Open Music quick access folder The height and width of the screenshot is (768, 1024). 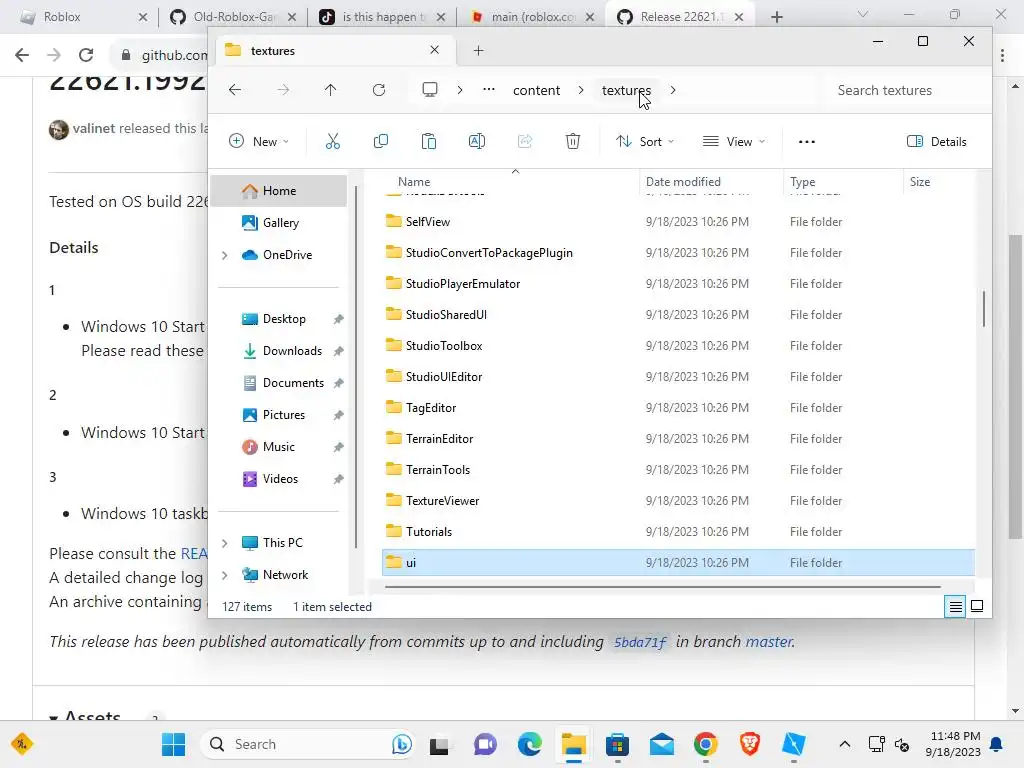279,447
